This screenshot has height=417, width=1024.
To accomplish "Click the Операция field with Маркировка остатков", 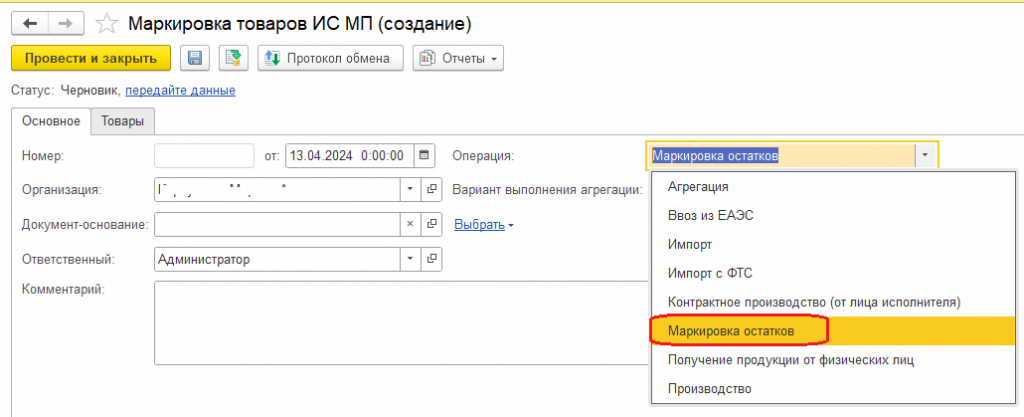I will [x=781, y=156].
